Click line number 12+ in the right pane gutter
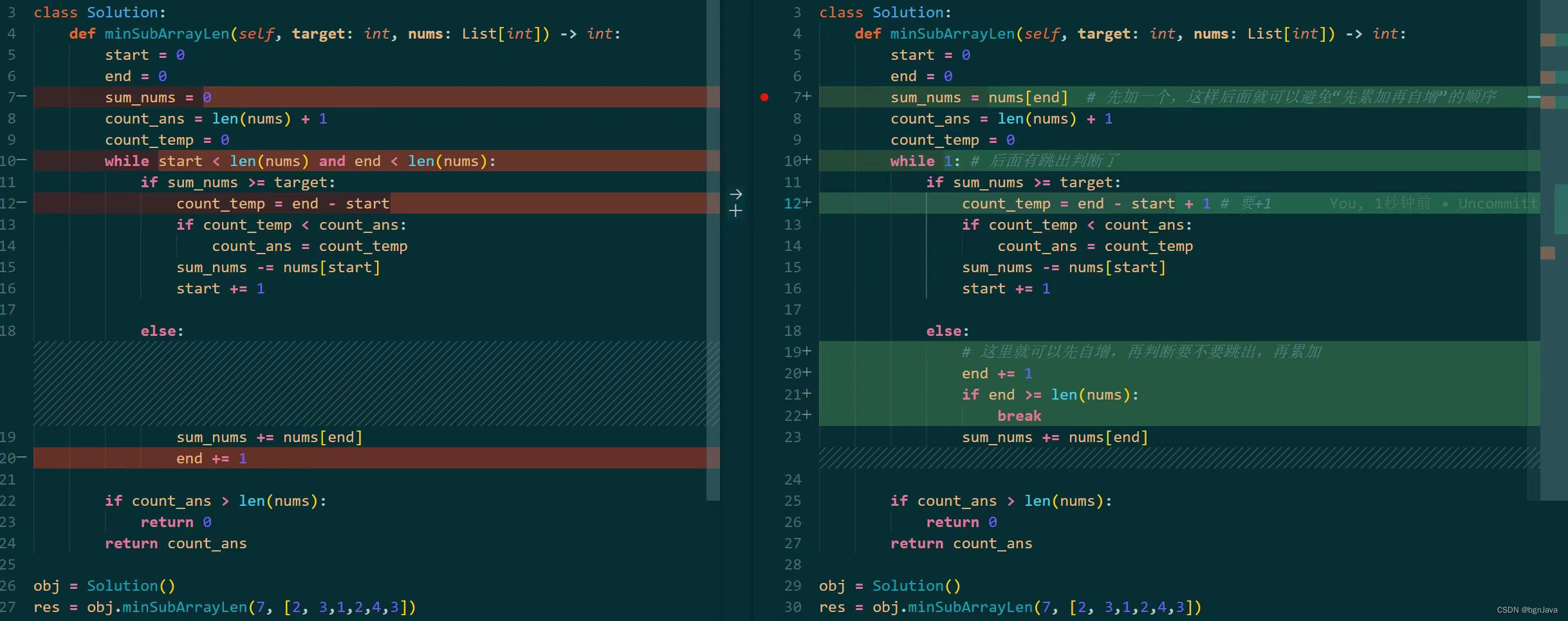This screenshot has width=1568, height=621. point(798,203)
